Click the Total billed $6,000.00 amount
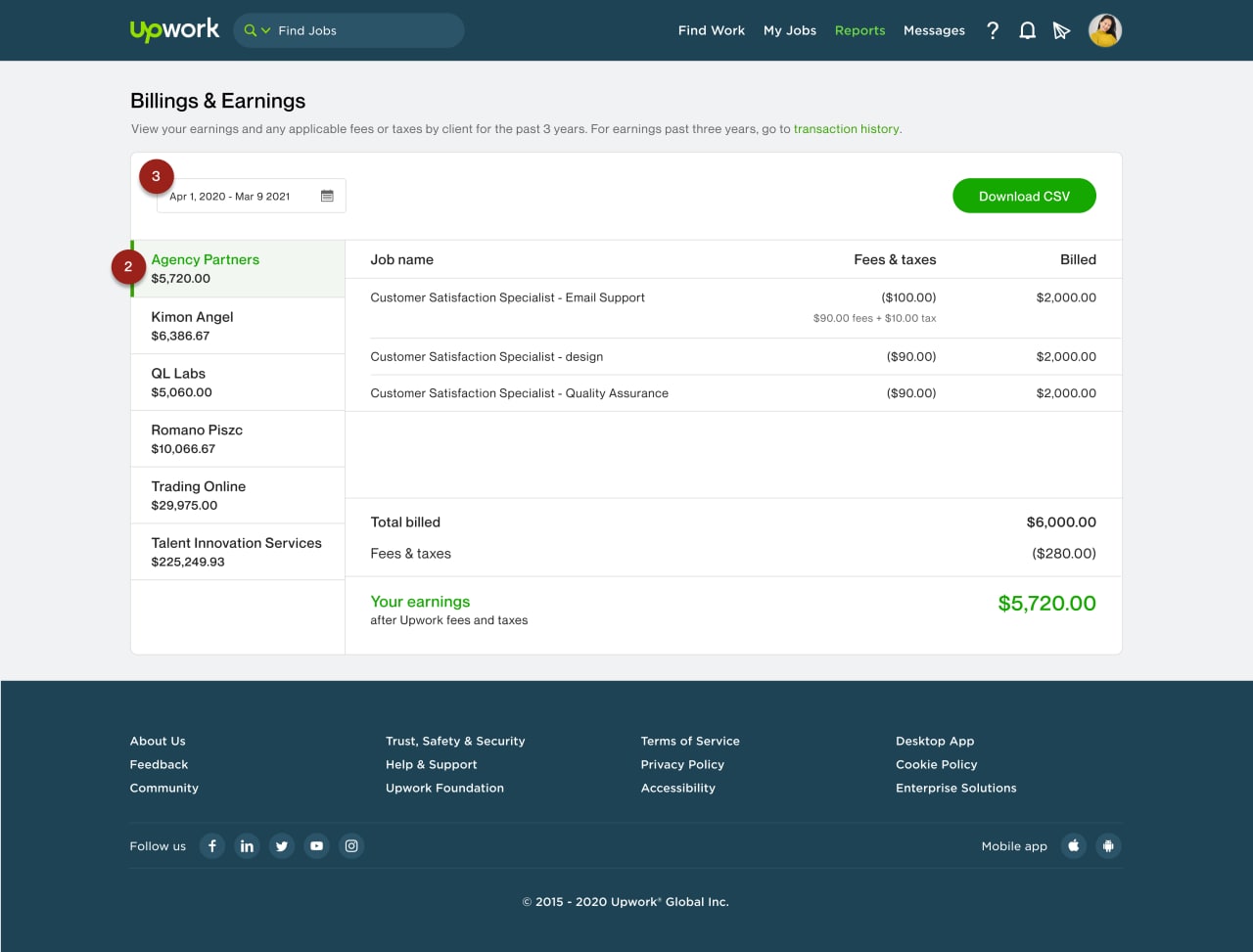This screenshot has width=1253, height=952. (x=1061, y=522)
